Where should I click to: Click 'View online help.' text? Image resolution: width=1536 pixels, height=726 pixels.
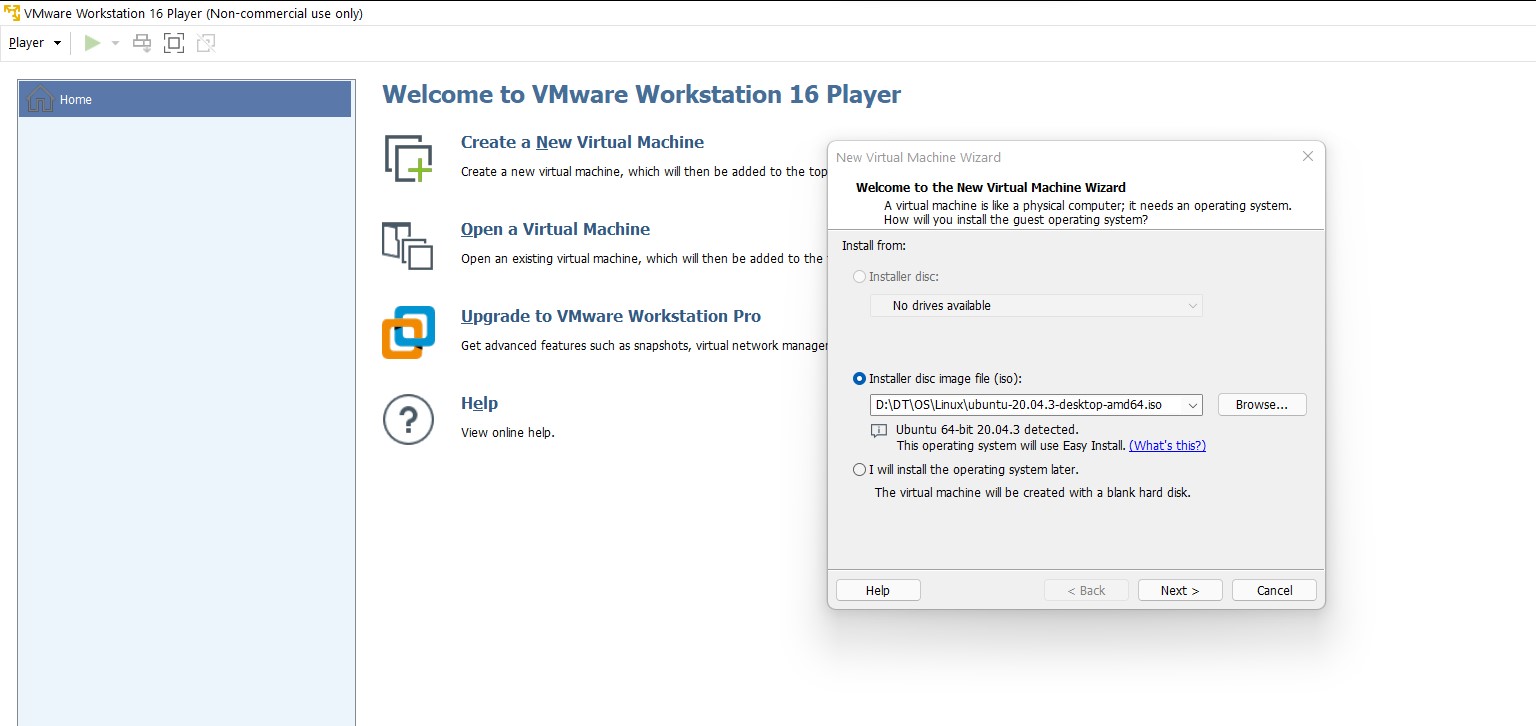coord(508,433)
